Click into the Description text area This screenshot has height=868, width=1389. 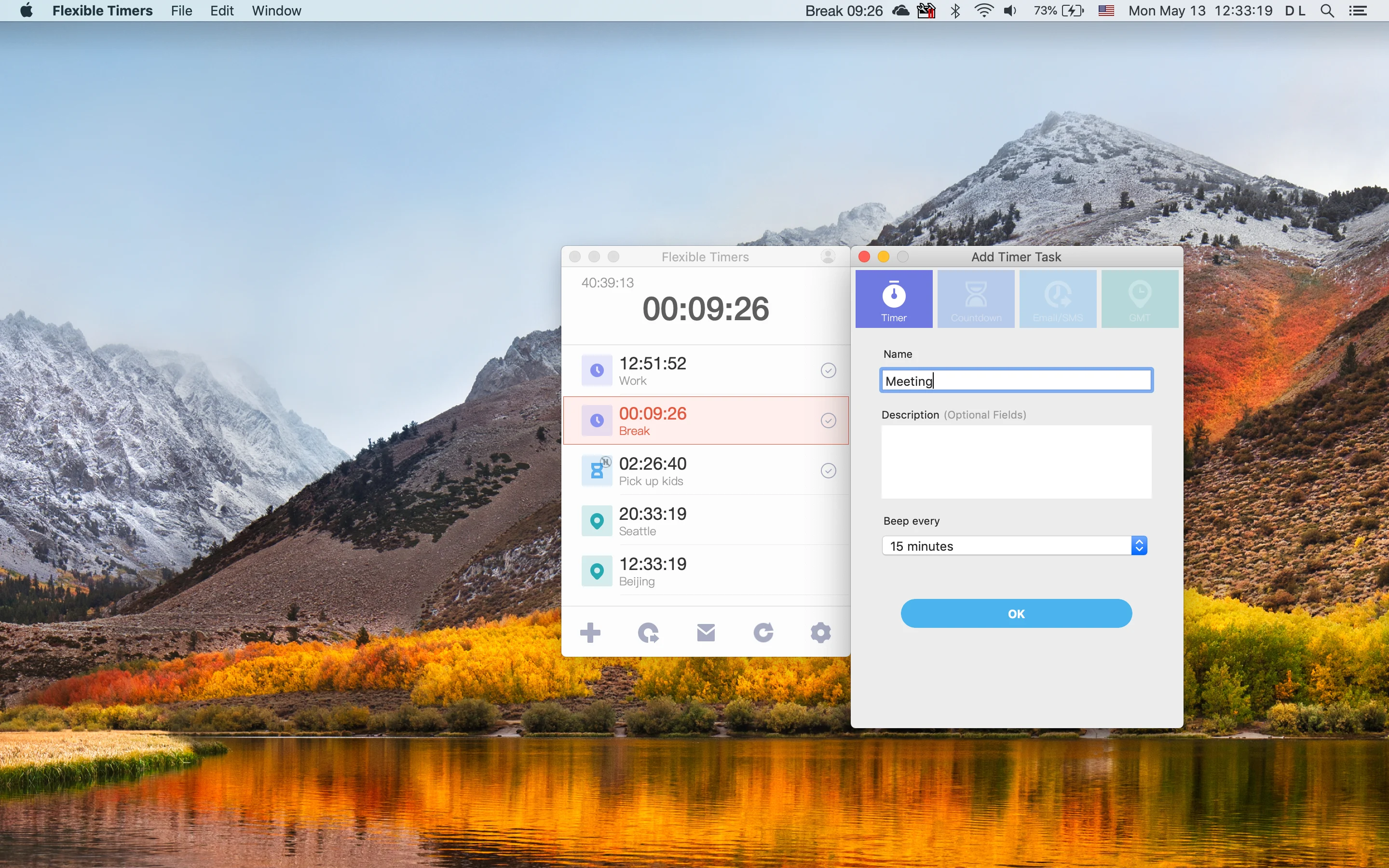point(1016,461)
